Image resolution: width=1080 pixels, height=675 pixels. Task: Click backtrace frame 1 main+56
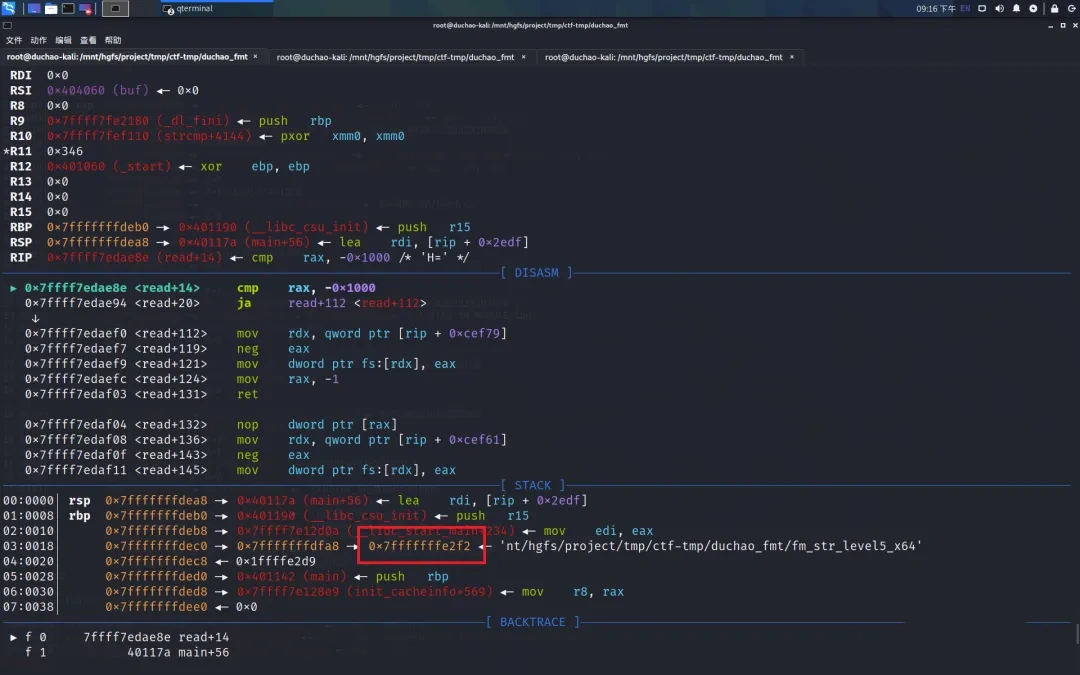point(127,652)
